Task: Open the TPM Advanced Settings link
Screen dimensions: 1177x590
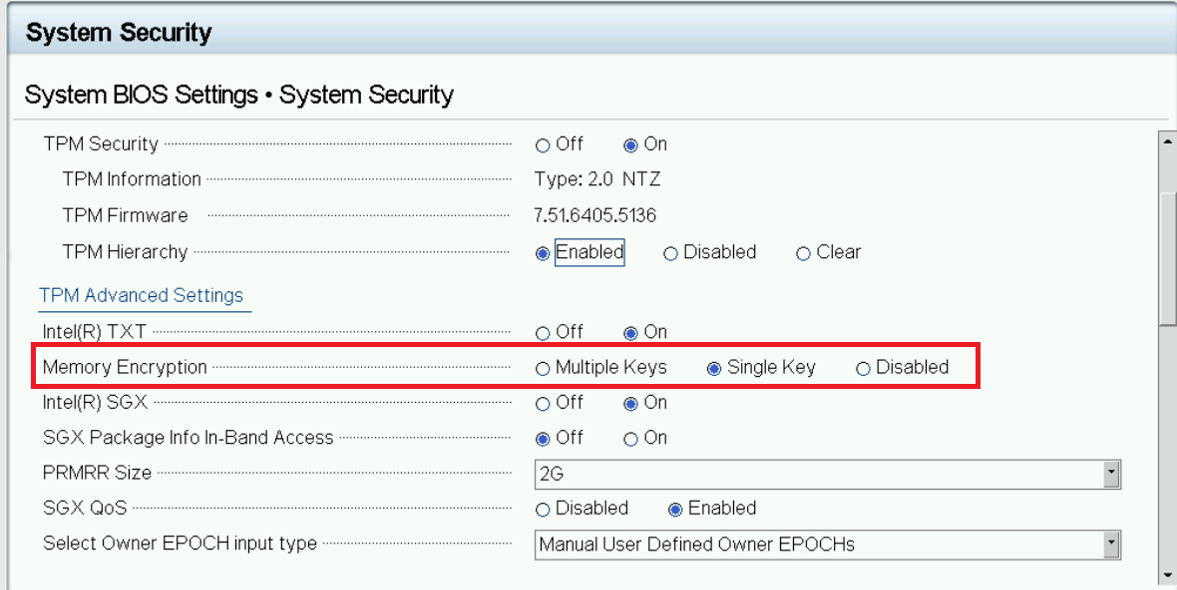Action: click(143, 295)
